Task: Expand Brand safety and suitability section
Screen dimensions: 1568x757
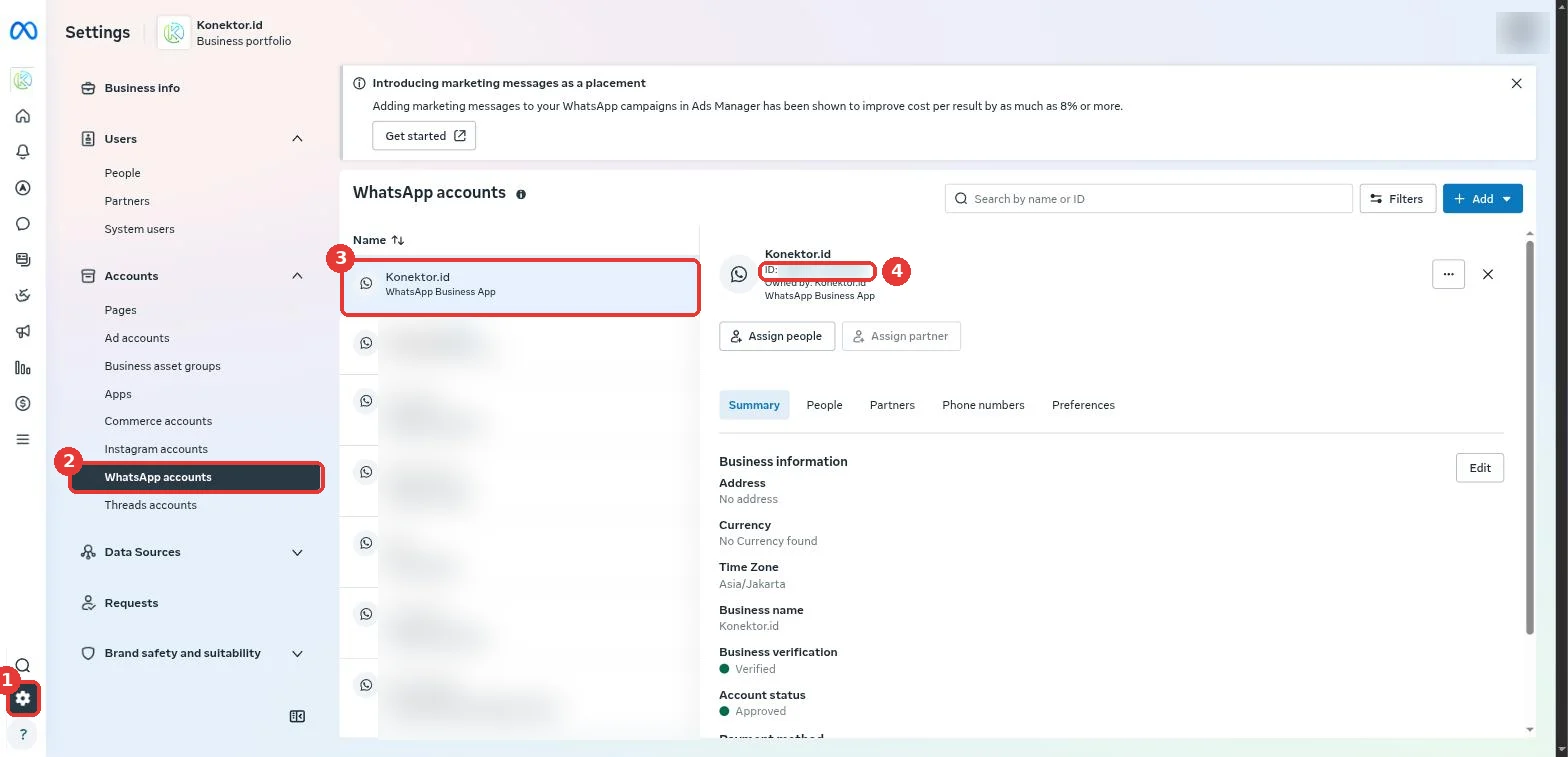Action: click(297, 653)
